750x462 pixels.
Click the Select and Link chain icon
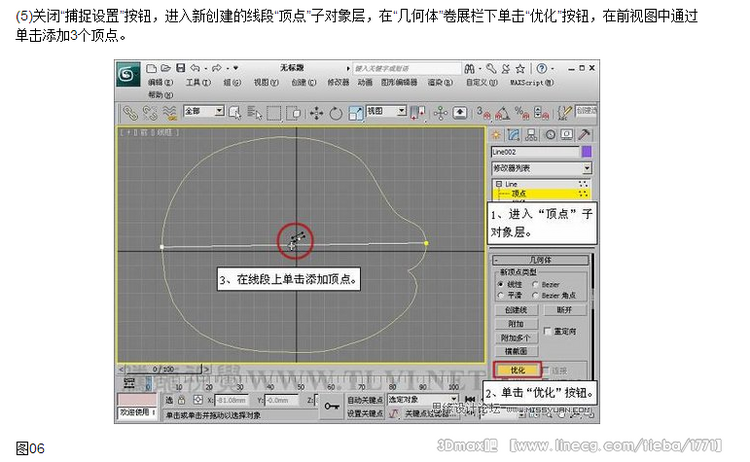coord(130,113)
